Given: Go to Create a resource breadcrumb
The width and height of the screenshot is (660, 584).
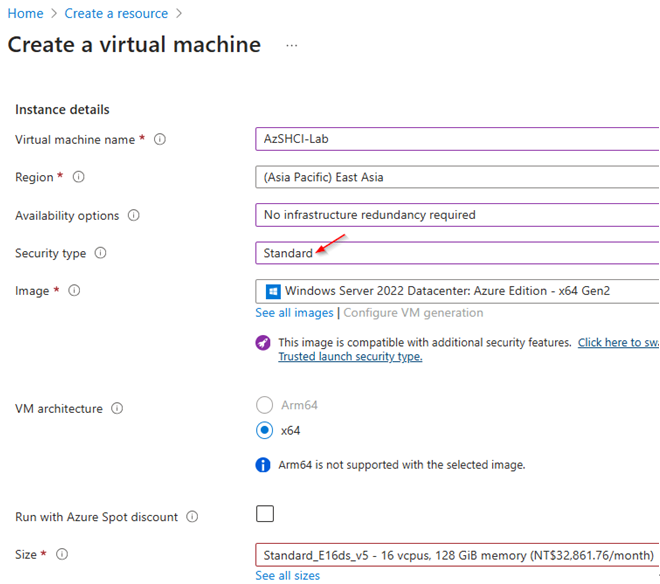Looking at the screenshot, I should pos(116,13).
